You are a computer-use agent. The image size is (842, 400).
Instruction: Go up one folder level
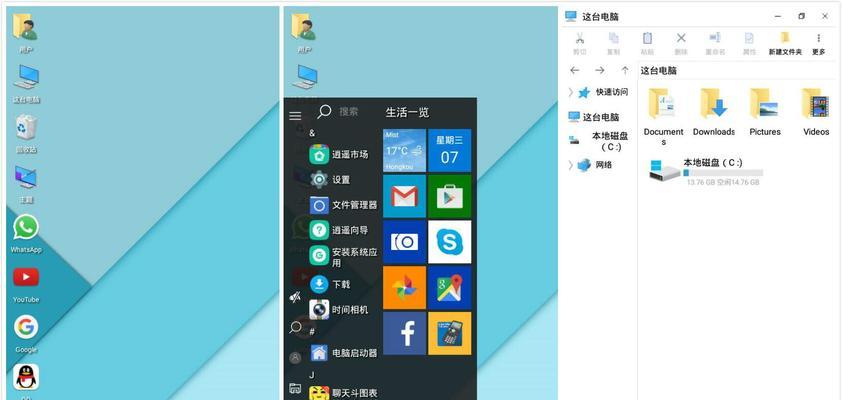coord(625,70)
